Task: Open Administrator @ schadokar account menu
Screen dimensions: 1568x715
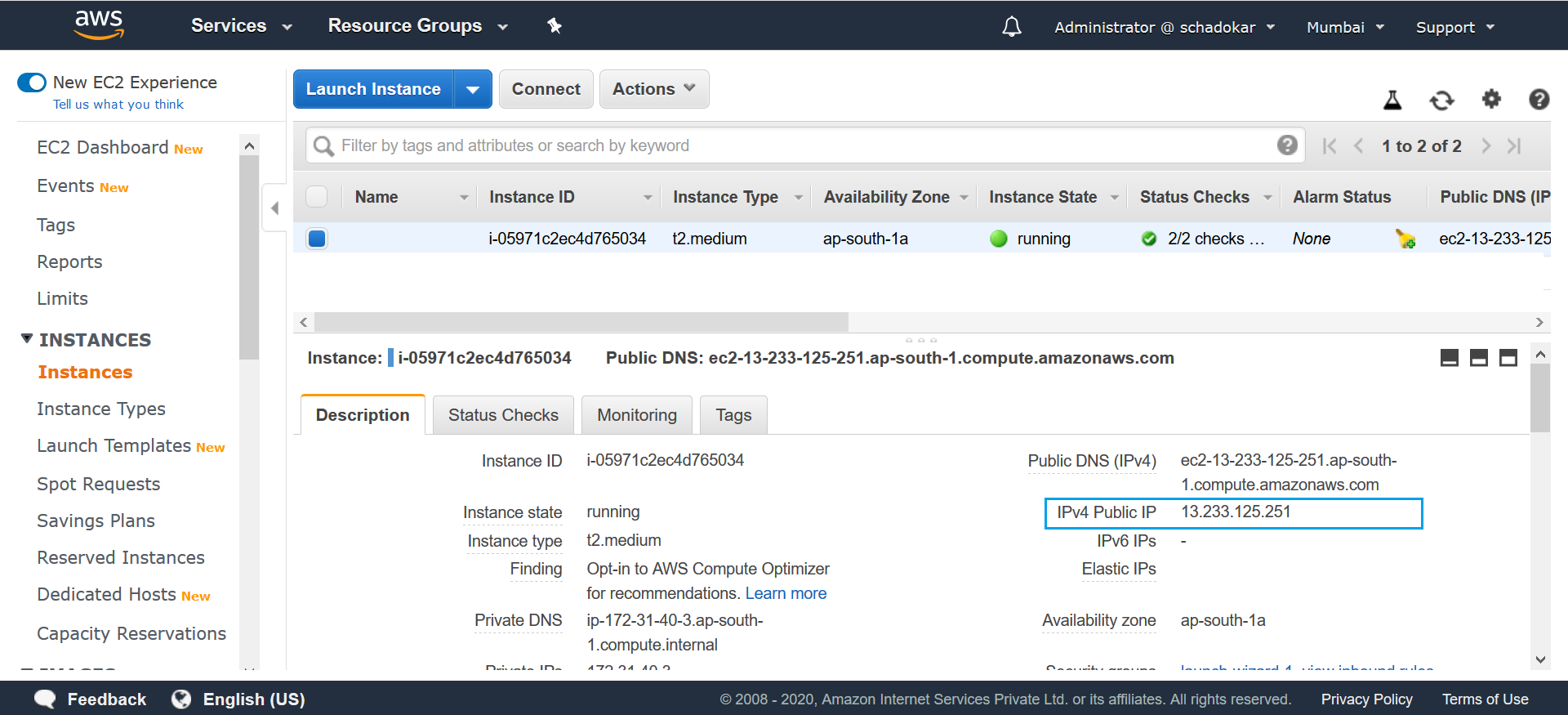Action: point(1165,27)
